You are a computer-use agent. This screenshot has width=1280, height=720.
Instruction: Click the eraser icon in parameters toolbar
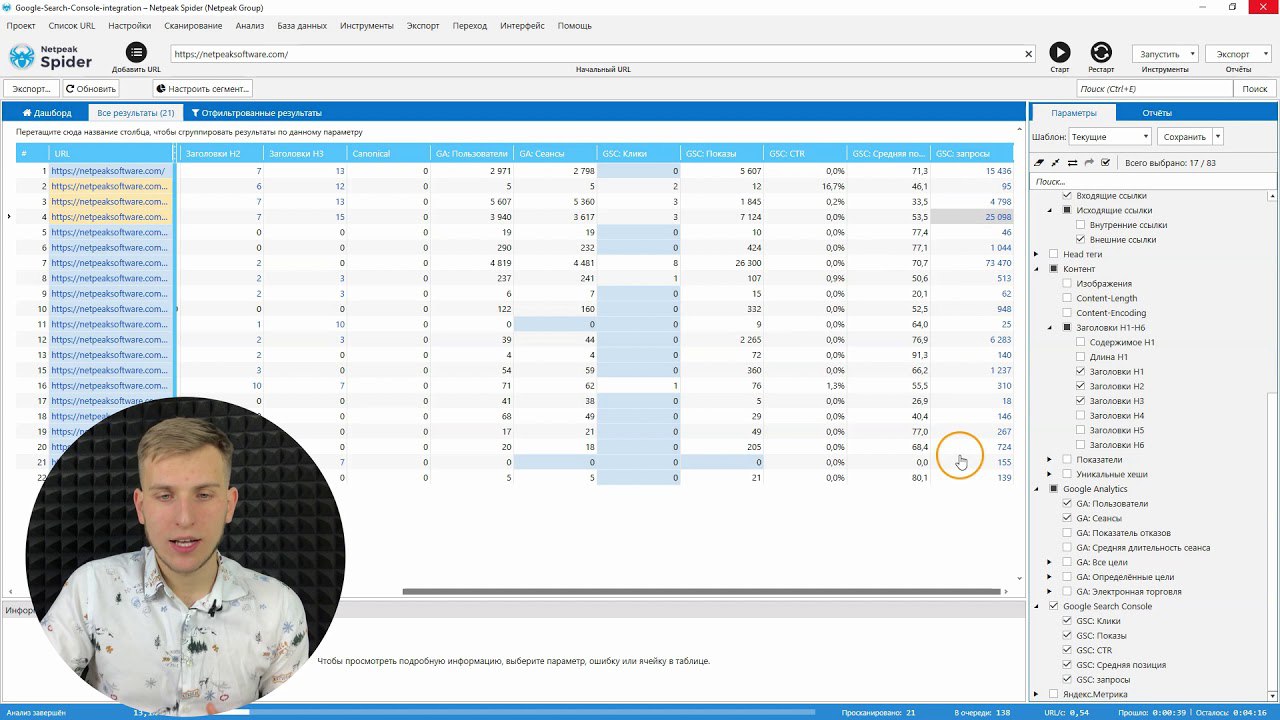(1038, 162)
